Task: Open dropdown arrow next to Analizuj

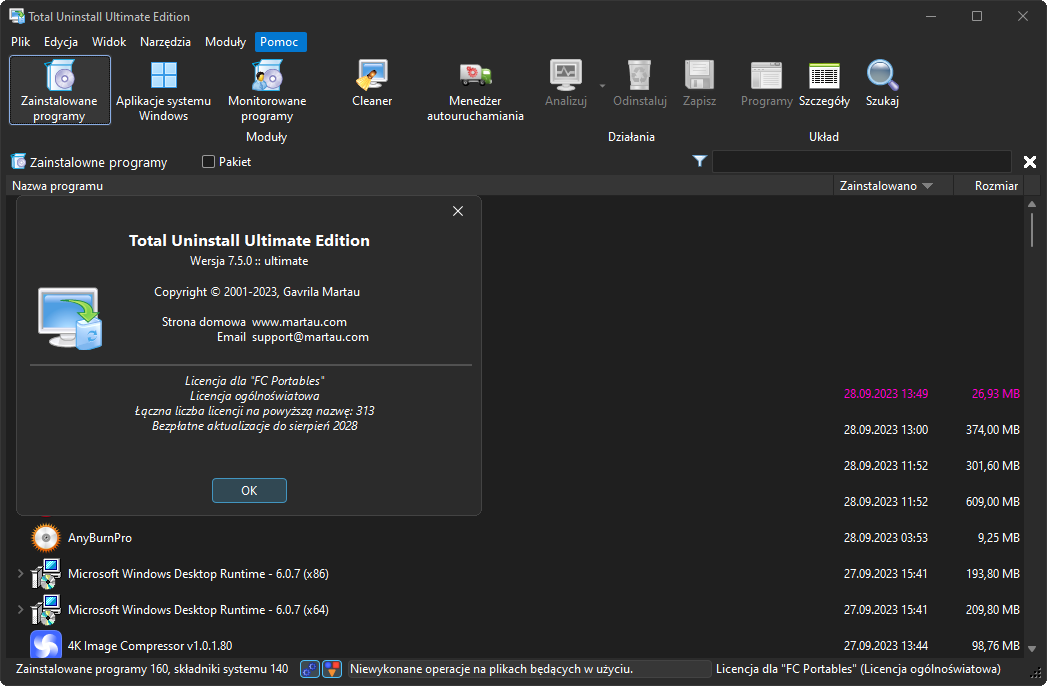Action: (602, 85)
